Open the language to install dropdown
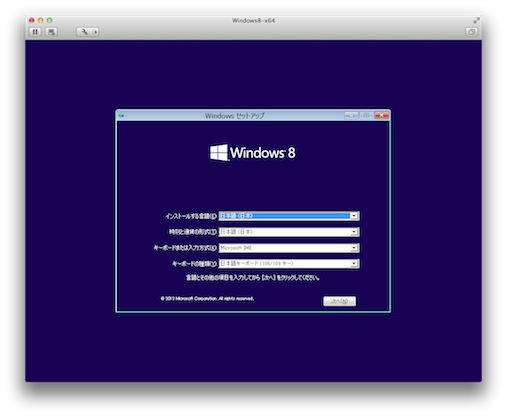The width and height of the screenshot is (507, 417). point(289,216)
